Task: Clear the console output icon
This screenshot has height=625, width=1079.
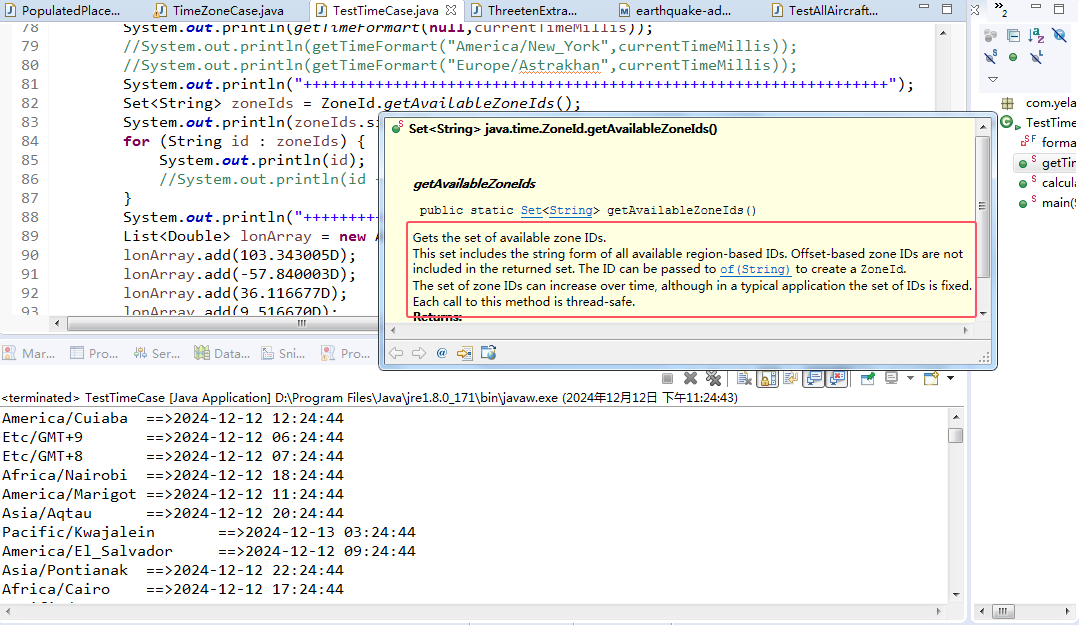Action: pos(744,378)
